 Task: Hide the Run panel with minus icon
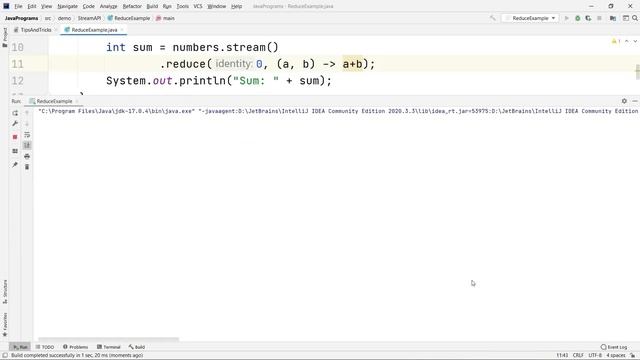coord(635,101)
